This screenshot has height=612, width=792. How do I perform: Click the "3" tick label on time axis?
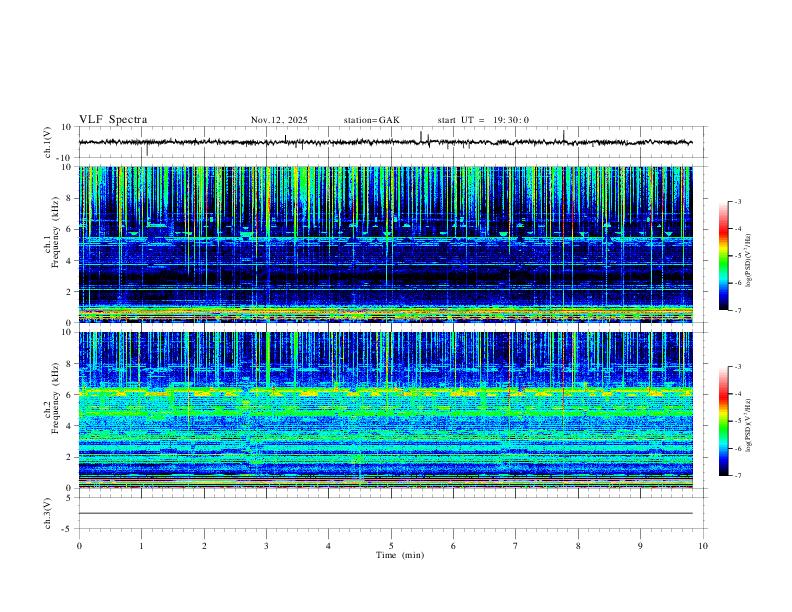point(266,546)
